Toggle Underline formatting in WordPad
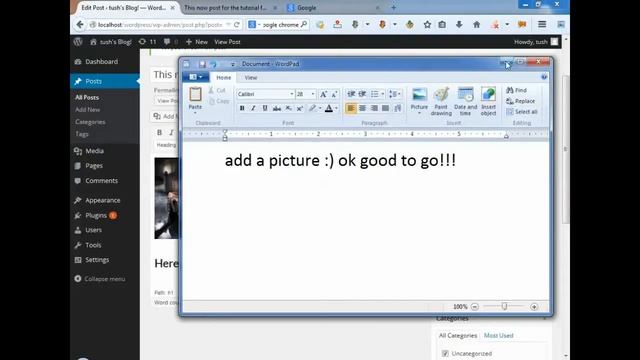 tap(264, 108)
